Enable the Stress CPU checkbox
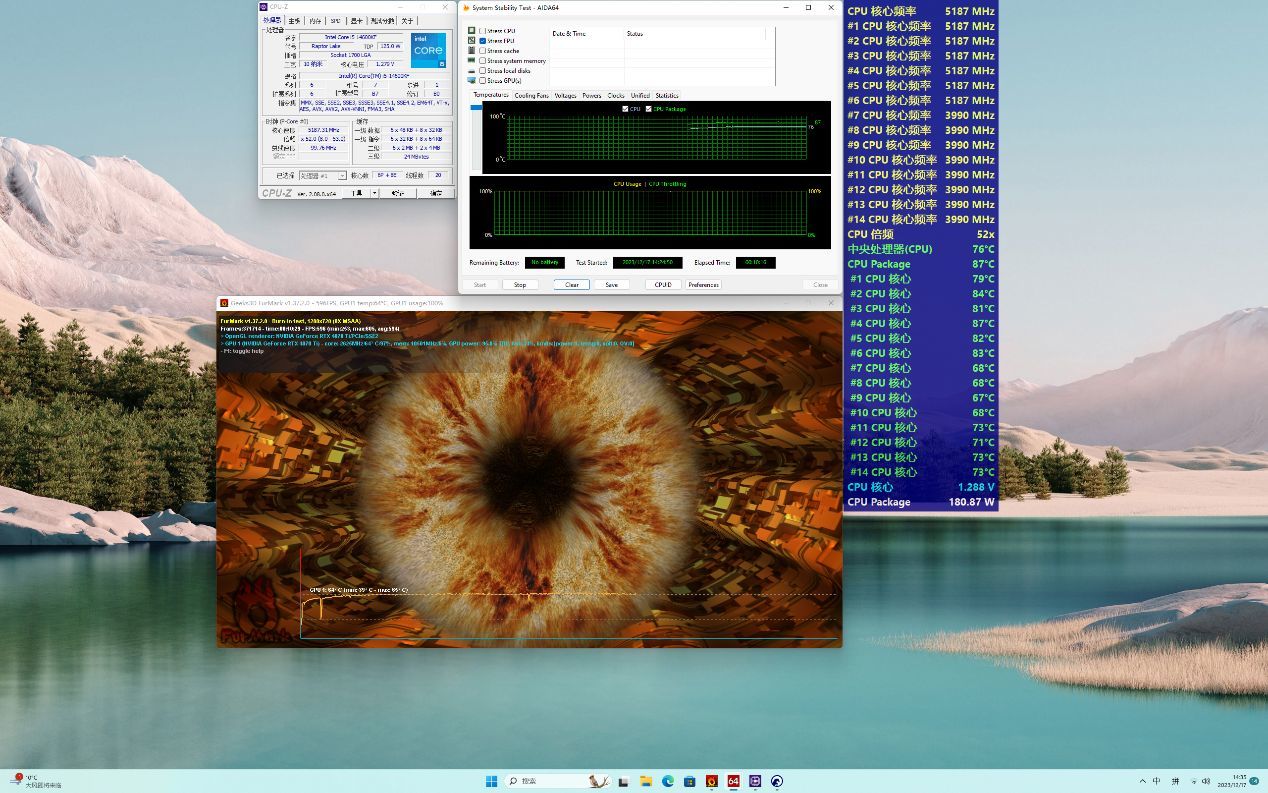This screenshot has width=1268, height=793. pos(483,31)
